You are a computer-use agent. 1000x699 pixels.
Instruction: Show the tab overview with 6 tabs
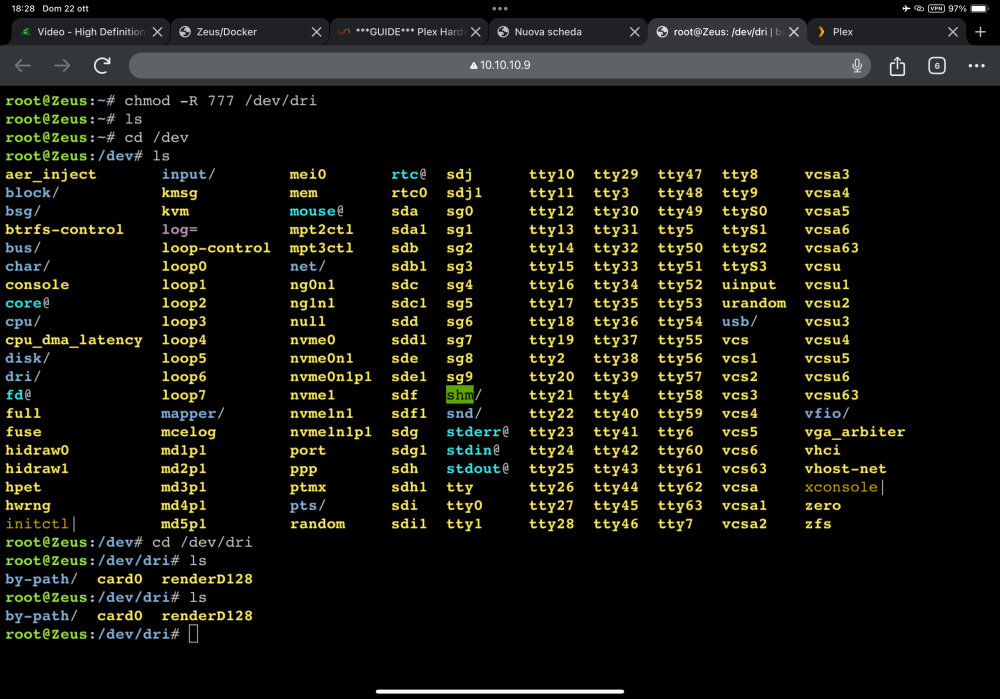coord(936,65)
